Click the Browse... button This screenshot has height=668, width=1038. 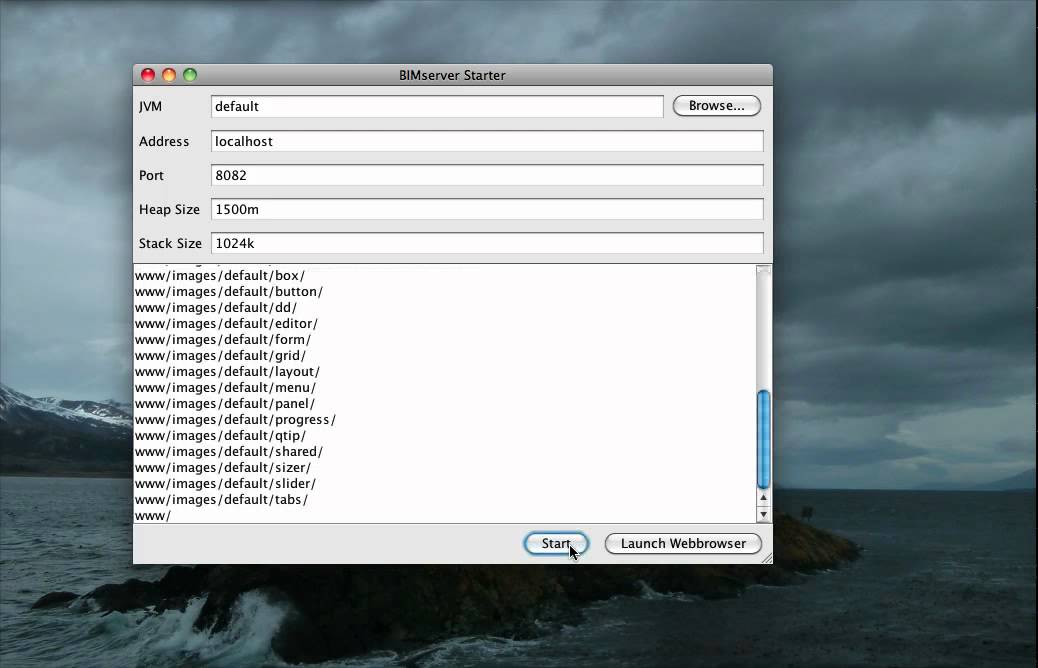point(716,106)
